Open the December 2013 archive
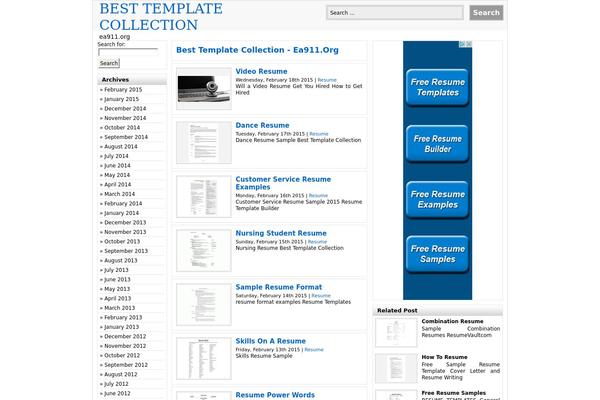The height and width of the screenshot is (400, 600). point(125,222)
